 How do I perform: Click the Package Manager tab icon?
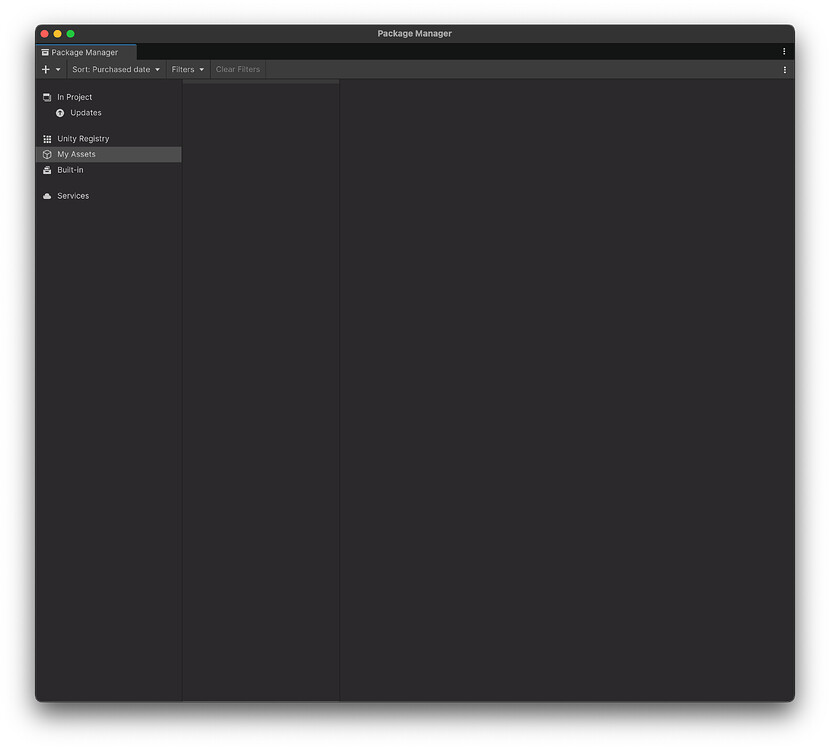(x=45, y=52)
